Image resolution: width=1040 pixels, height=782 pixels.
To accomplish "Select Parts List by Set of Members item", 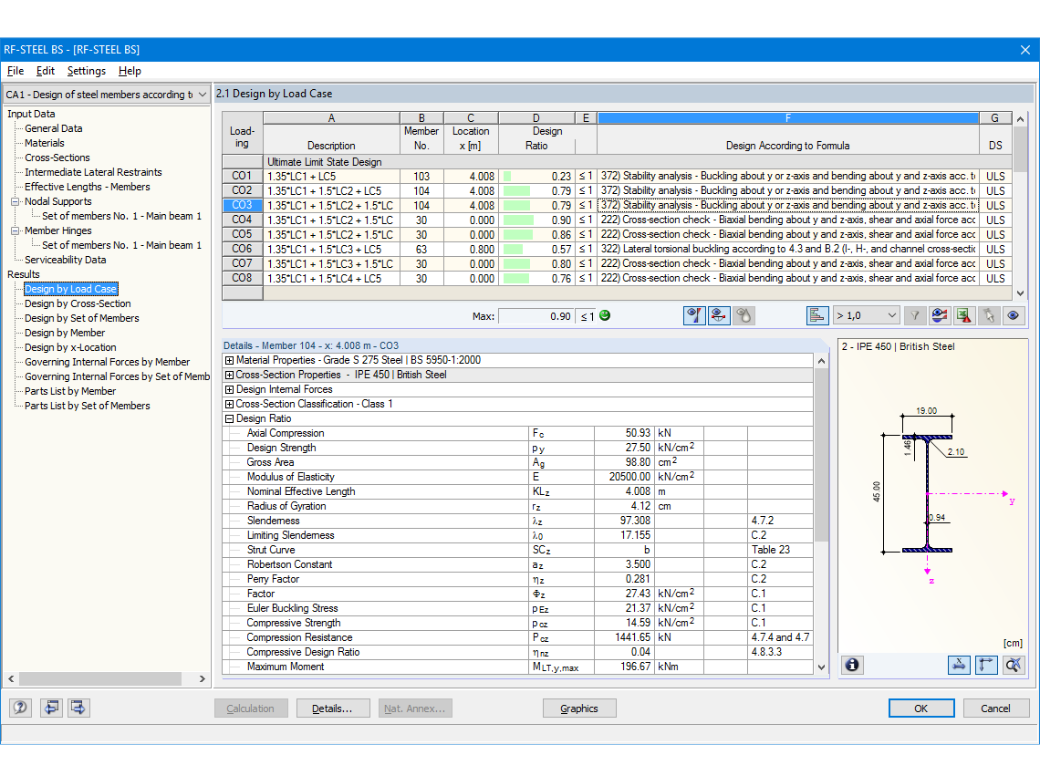I will pos(87,406).
